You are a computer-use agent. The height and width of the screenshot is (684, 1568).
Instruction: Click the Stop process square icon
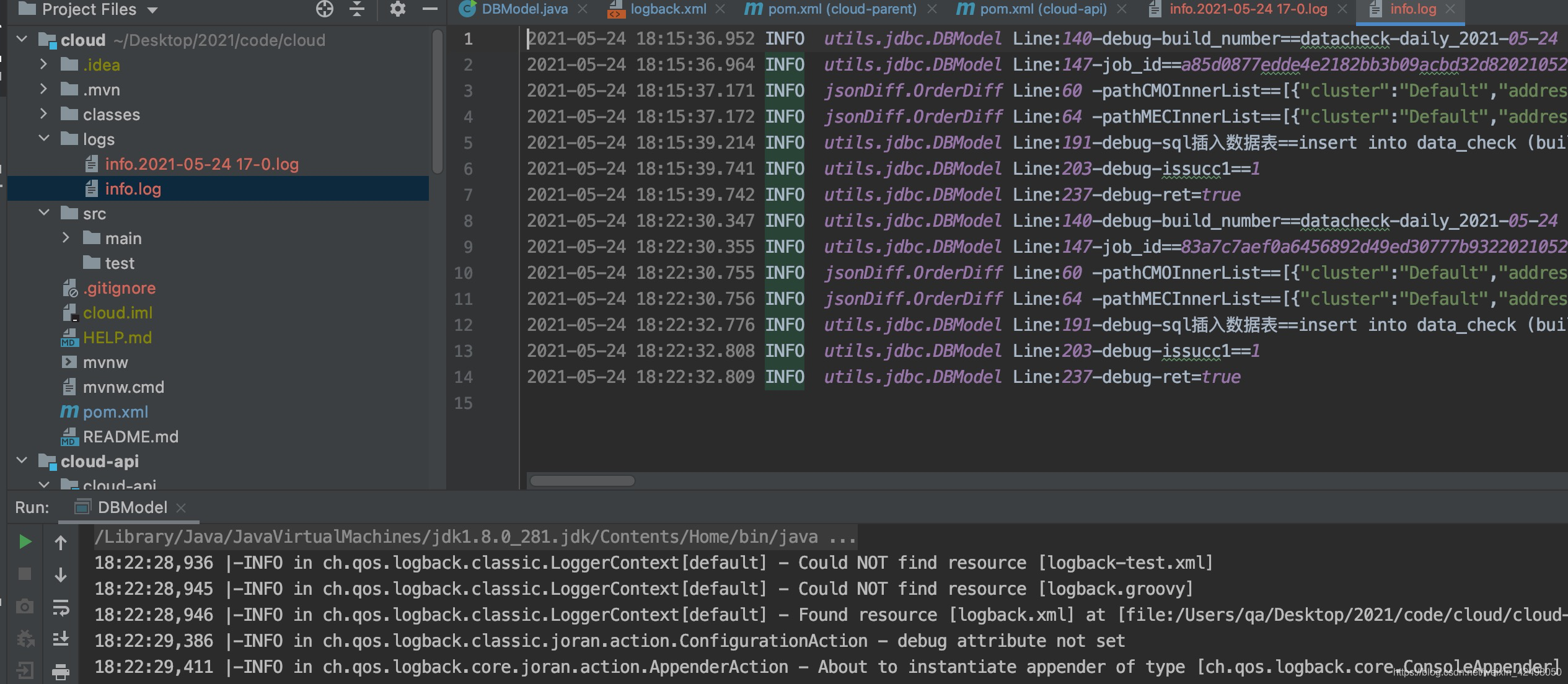pyautogui.click(x=25, y=574)
